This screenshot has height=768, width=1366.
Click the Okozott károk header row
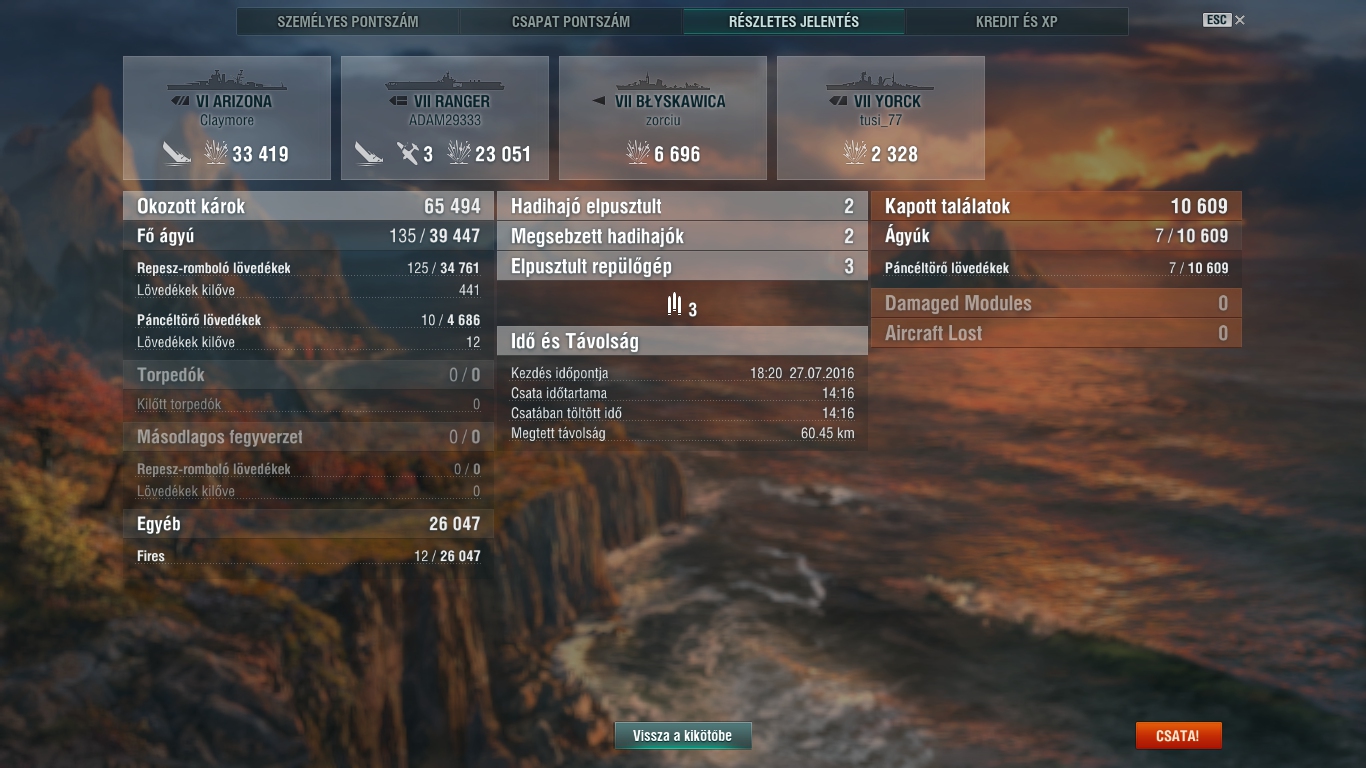click(x=309, y=206)
